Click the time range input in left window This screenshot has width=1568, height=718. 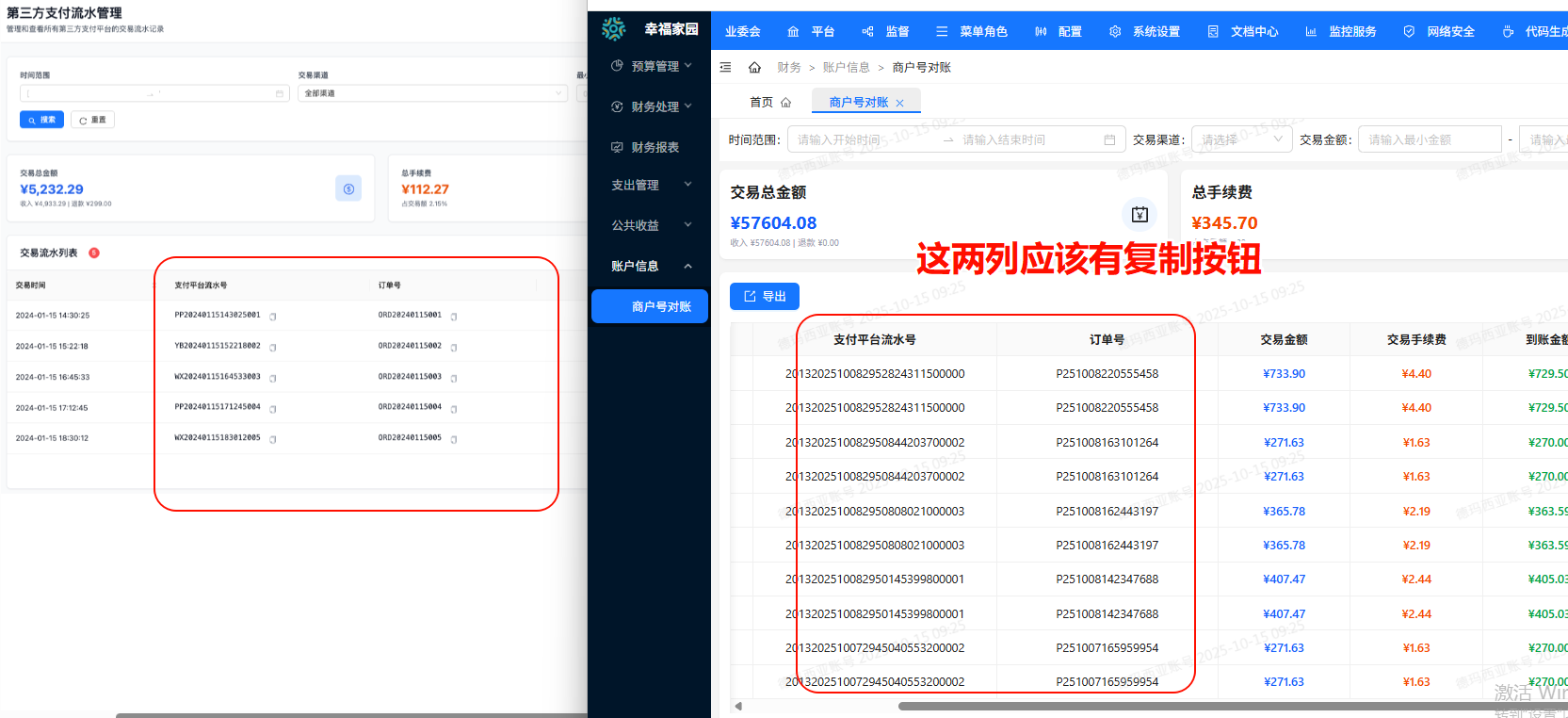point(154,93)
